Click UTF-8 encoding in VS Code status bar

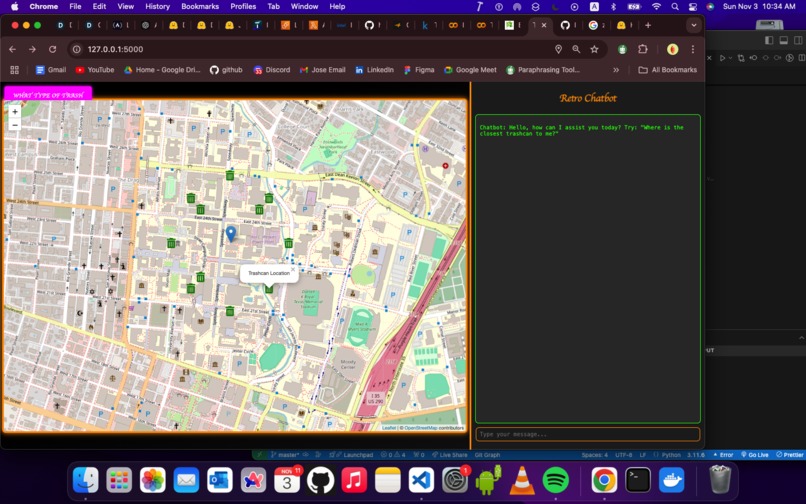pos(624,455)
